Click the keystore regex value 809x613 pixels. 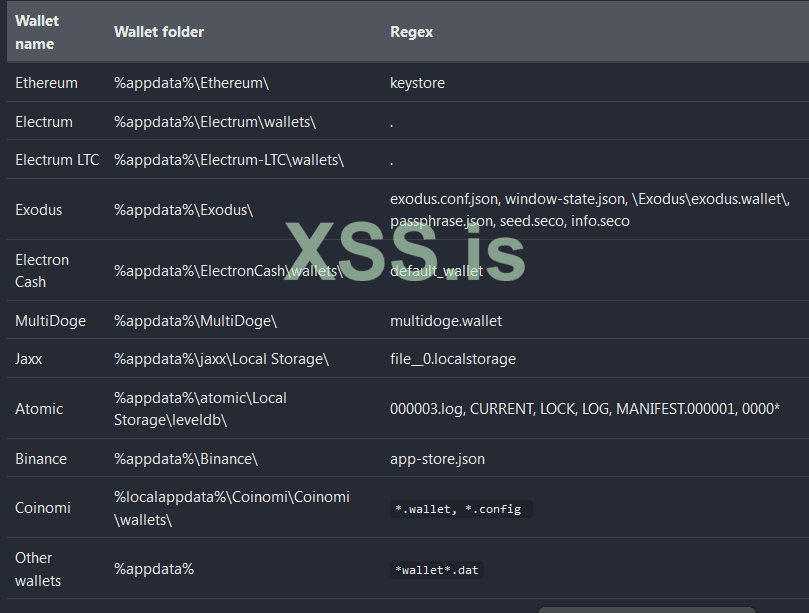tap(417, 83)
